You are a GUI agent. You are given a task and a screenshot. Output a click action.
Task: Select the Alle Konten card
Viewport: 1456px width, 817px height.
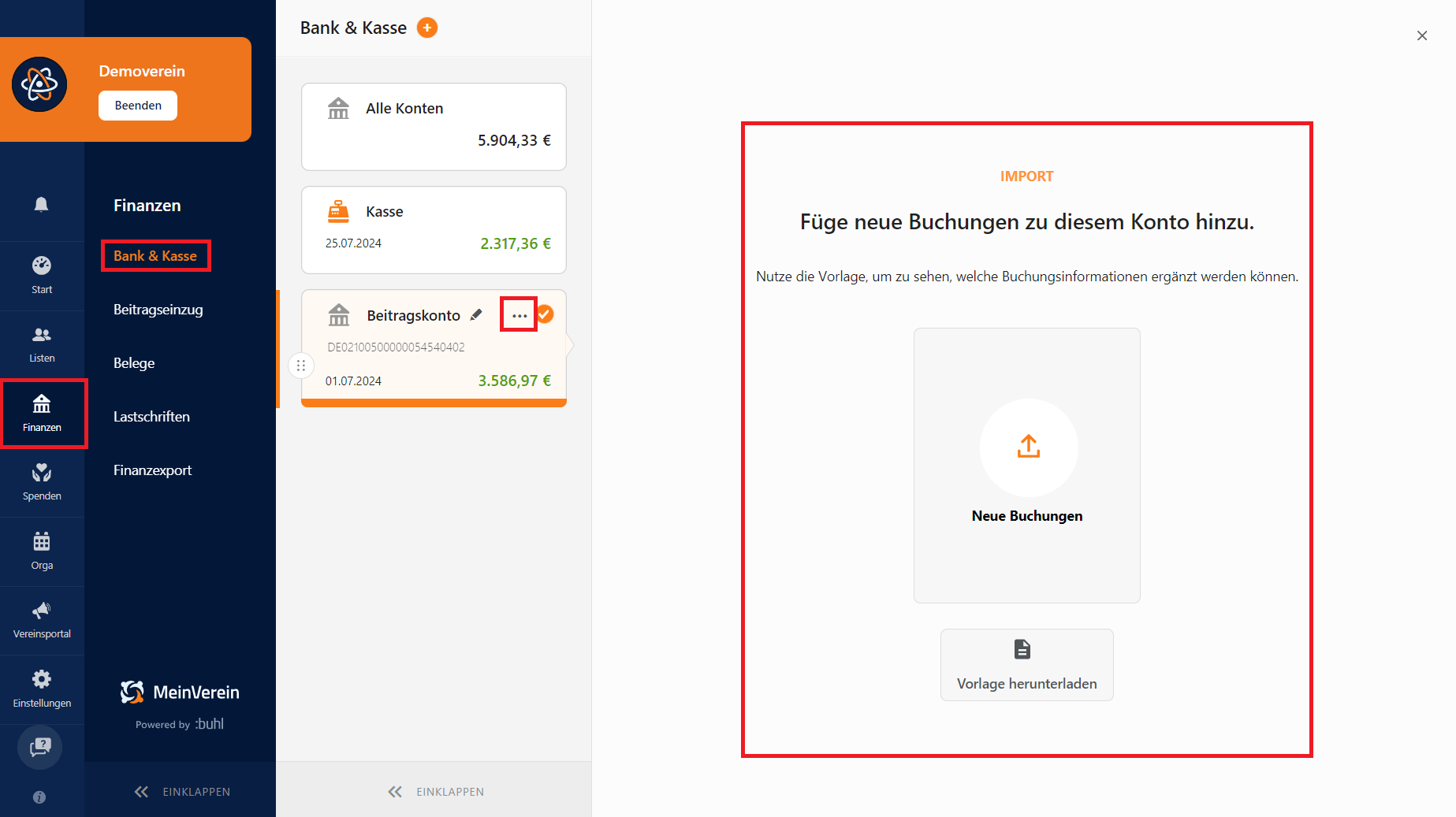point(434,127)
